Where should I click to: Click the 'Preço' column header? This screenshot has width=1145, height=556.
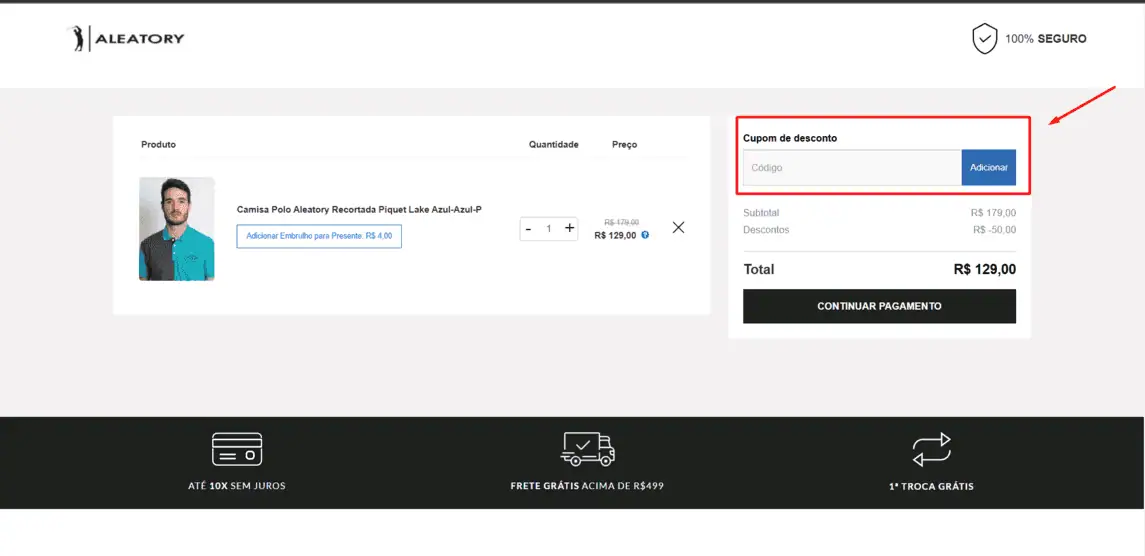tap(624, 145)
